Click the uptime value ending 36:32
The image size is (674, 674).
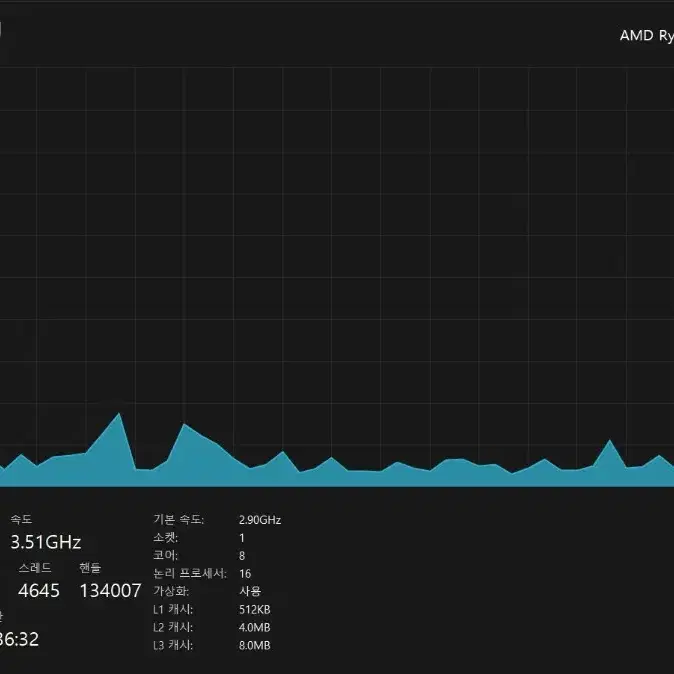point(19,639)
